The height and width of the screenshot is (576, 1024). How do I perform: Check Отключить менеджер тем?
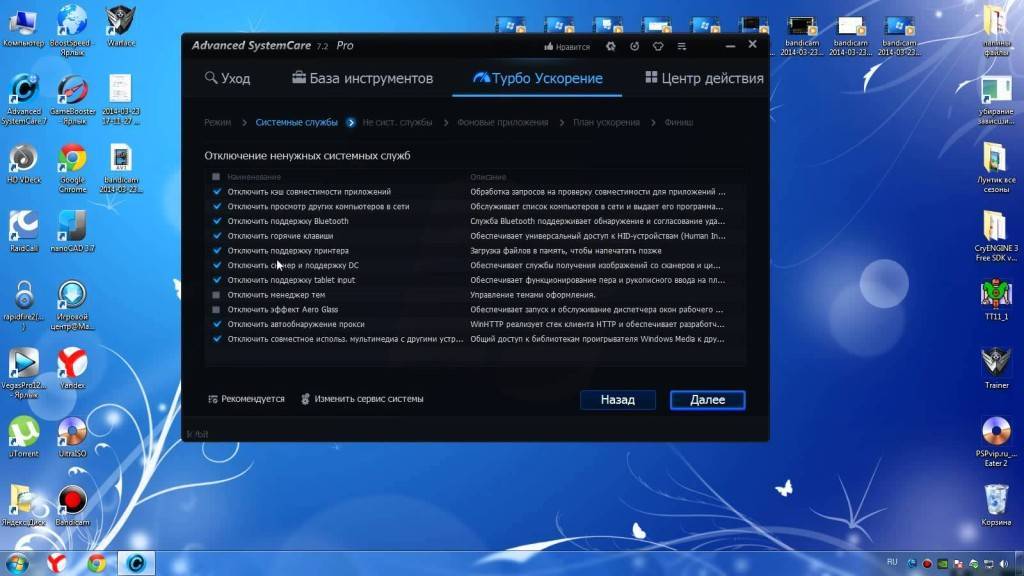tap(216, 295)
